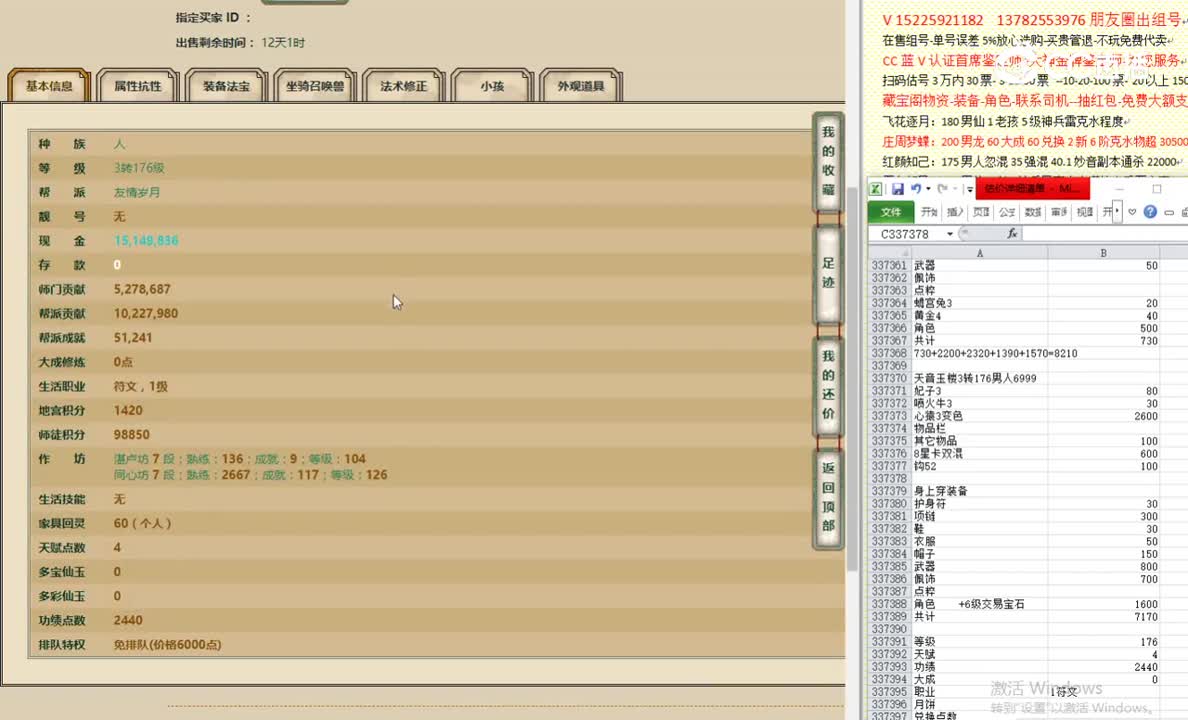Expand the Undo history dropdown arrow
Screen dimensions: 1188x720
(927, 188)
